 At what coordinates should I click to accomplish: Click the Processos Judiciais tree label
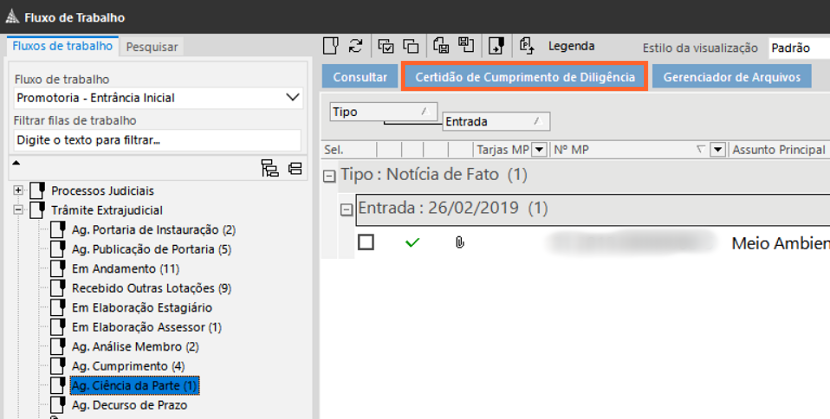coord(103,190)
